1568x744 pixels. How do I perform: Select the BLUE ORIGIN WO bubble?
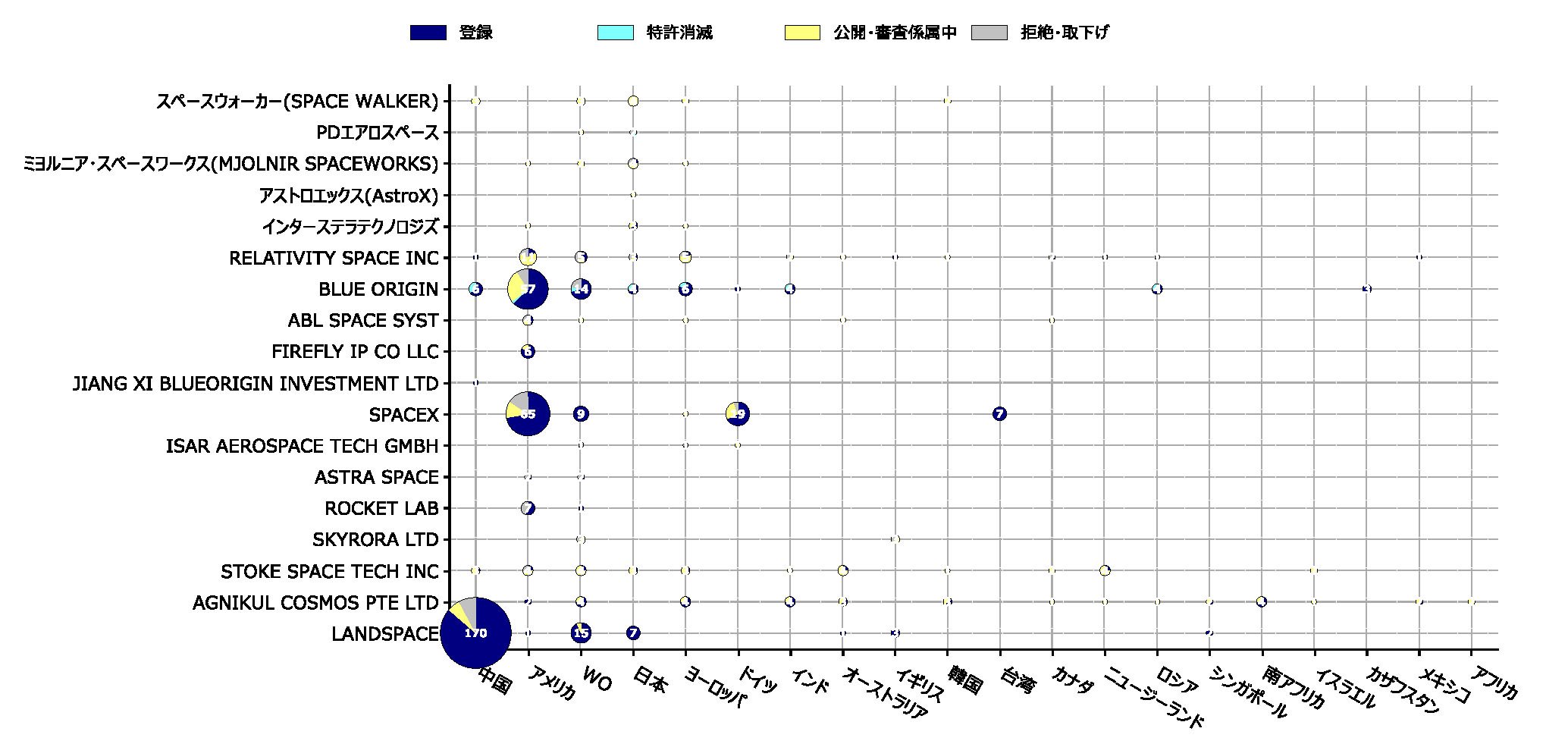coord(581,289)
